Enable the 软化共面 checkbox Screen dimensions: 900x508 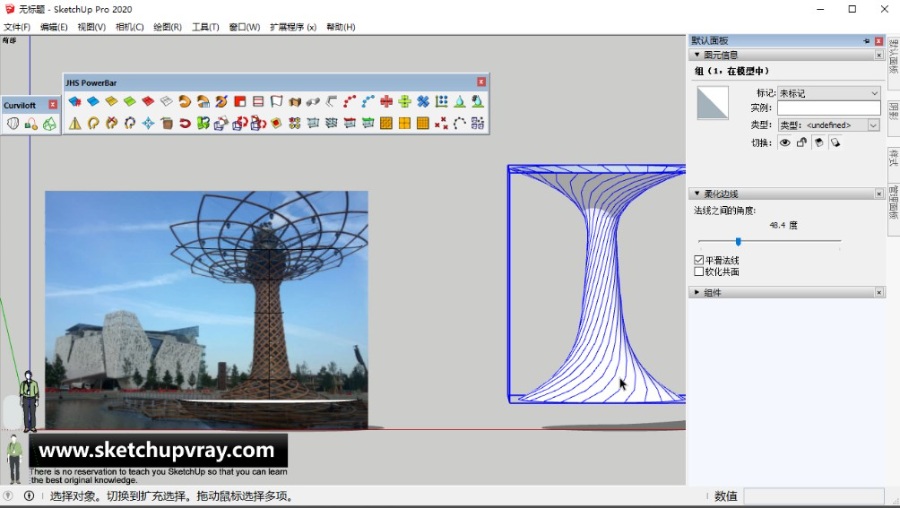(x=699, y=272)
